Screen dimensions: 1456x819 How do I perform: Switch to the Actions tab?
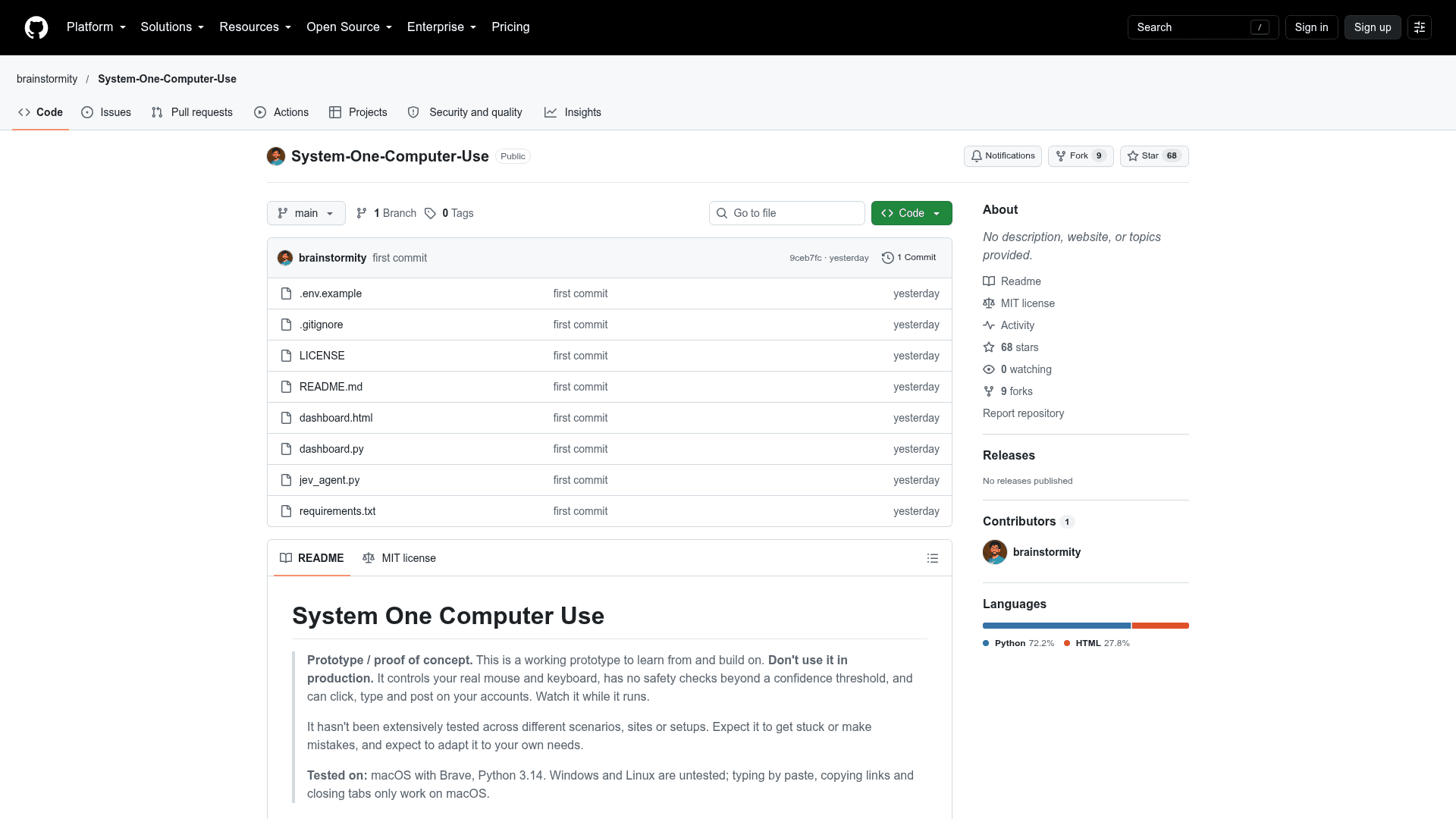281,112
